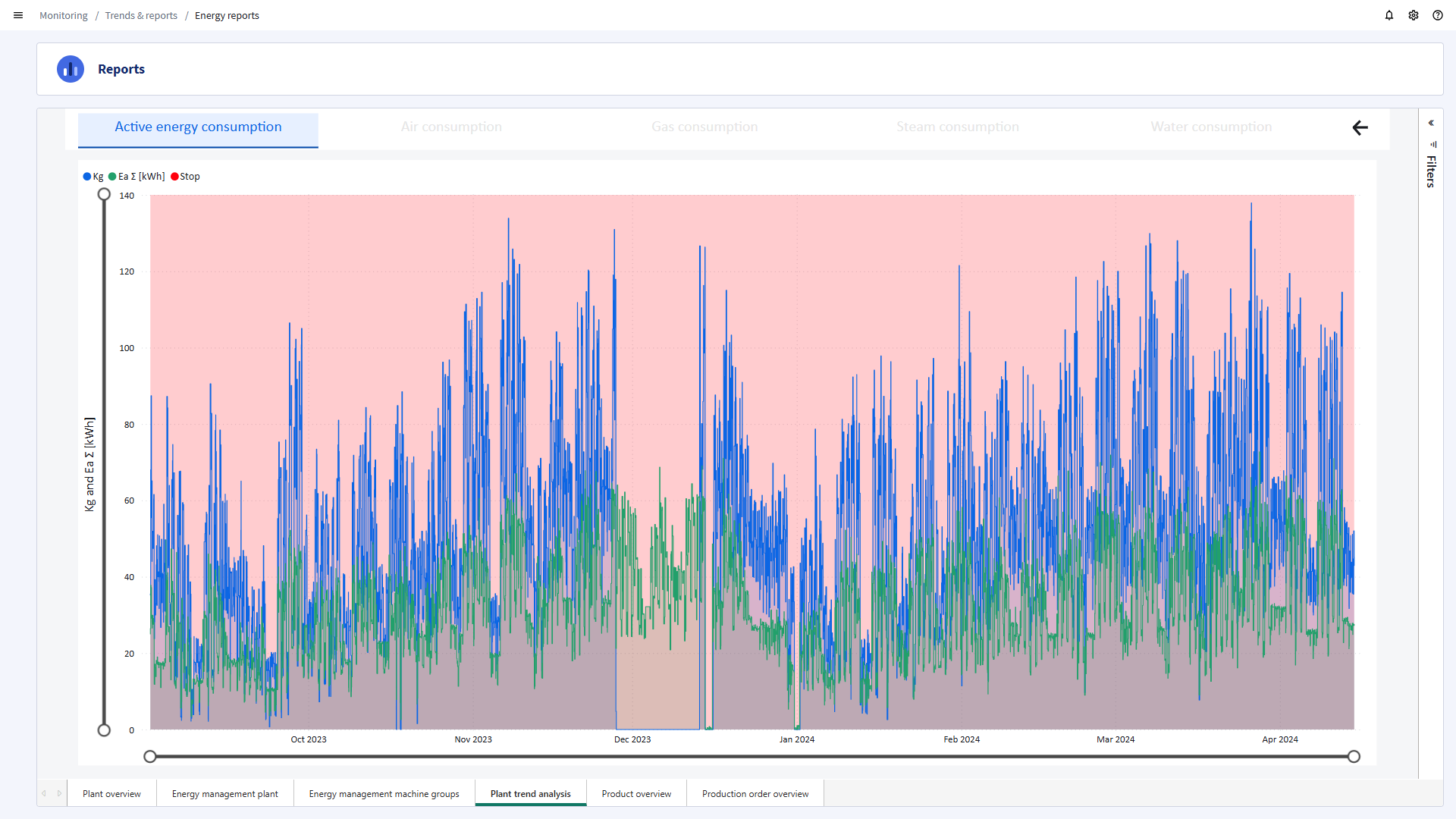Go to Trends & reports breadcrumb

coord(141,15)
